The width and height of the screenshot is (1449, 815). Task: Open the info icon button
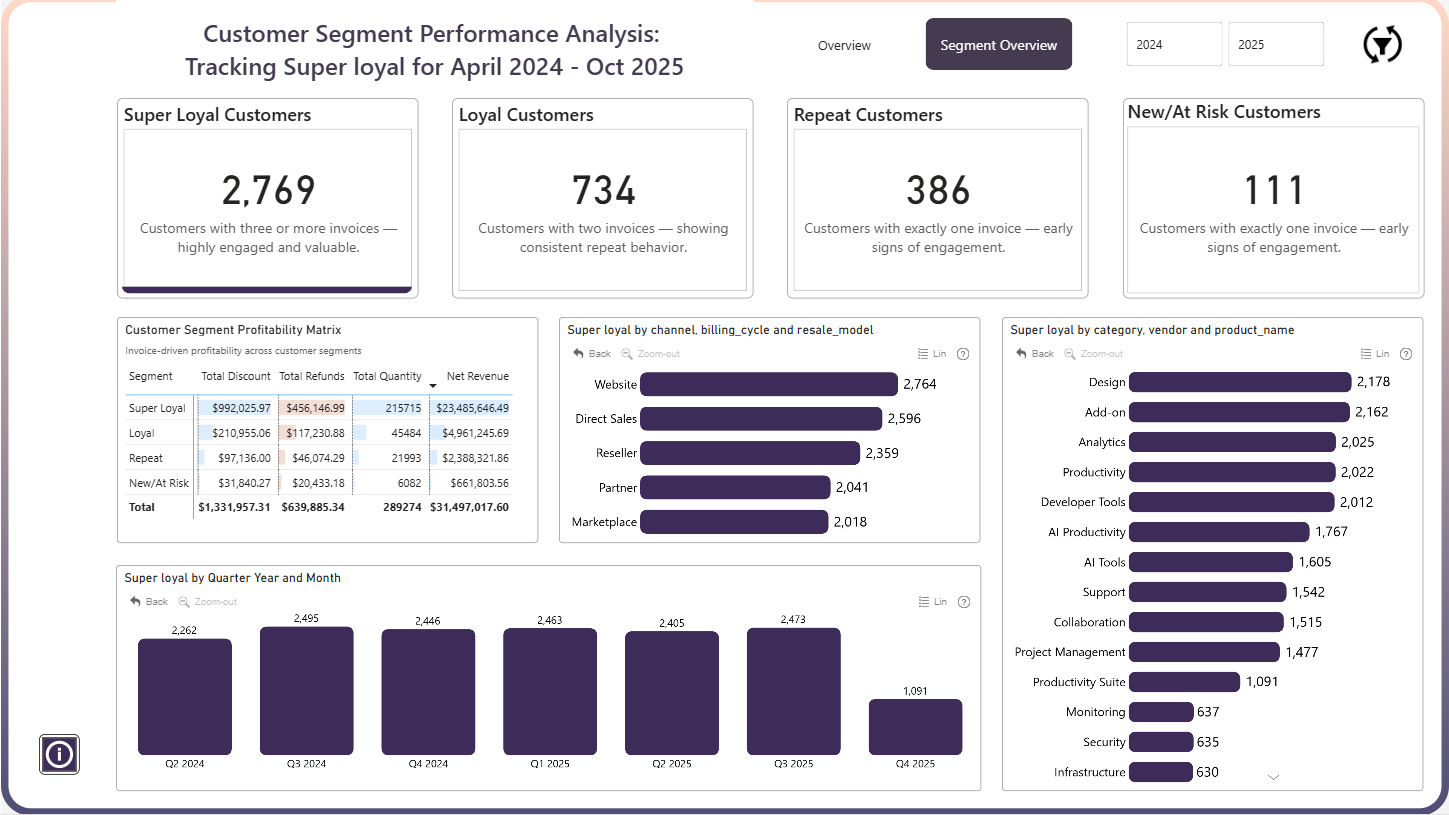tap(60, 754)
